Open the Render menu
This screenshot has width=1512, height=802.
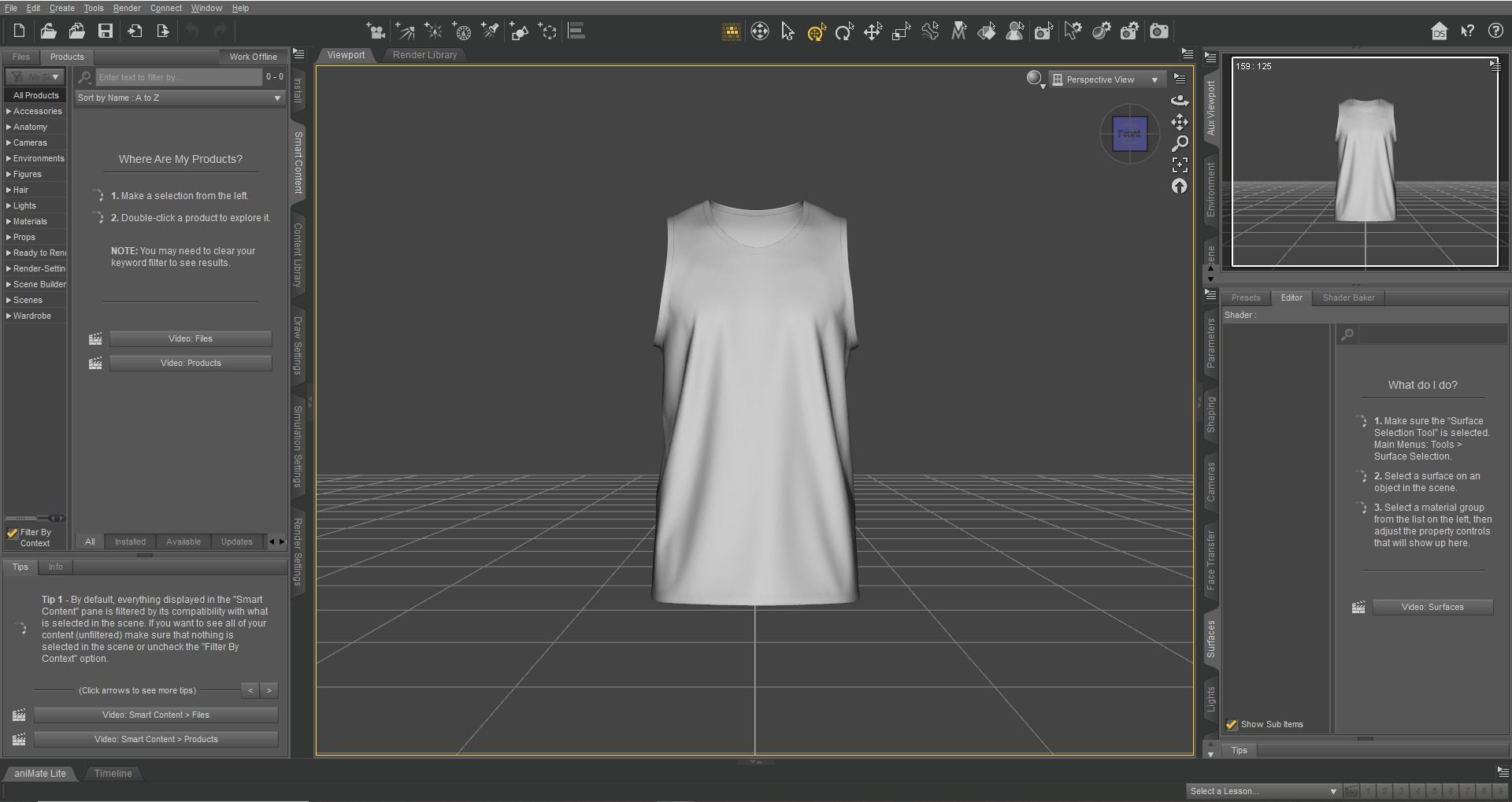127,8
